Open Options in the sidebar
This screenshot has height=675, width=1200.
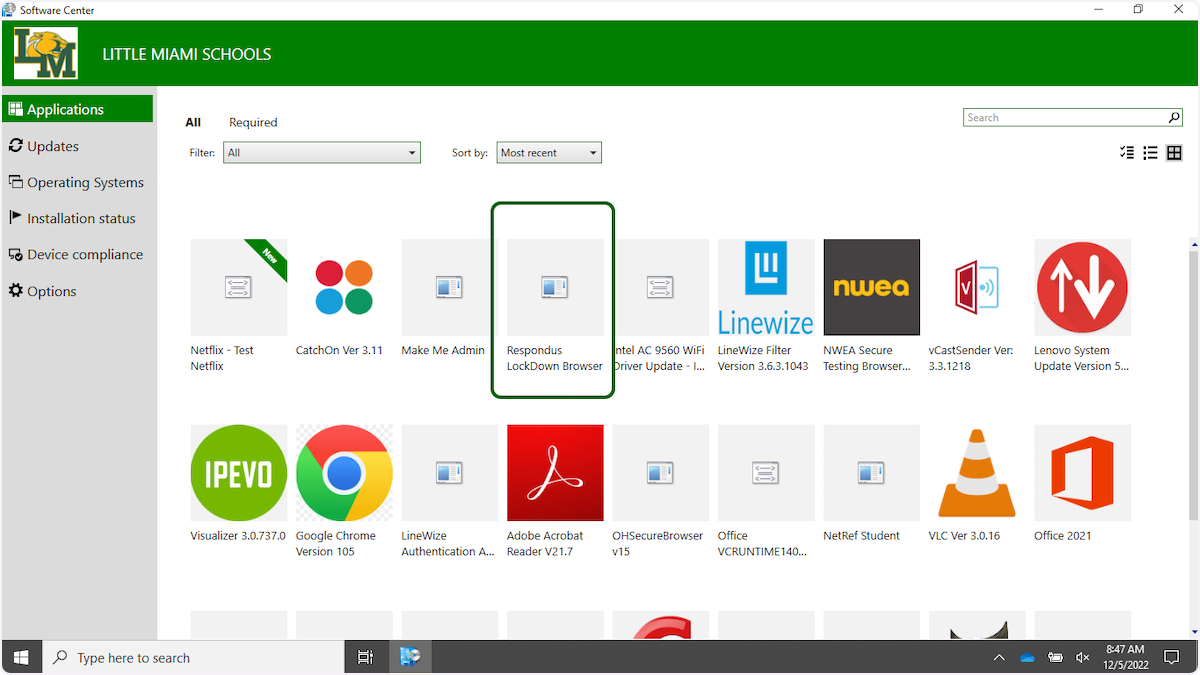78,291
